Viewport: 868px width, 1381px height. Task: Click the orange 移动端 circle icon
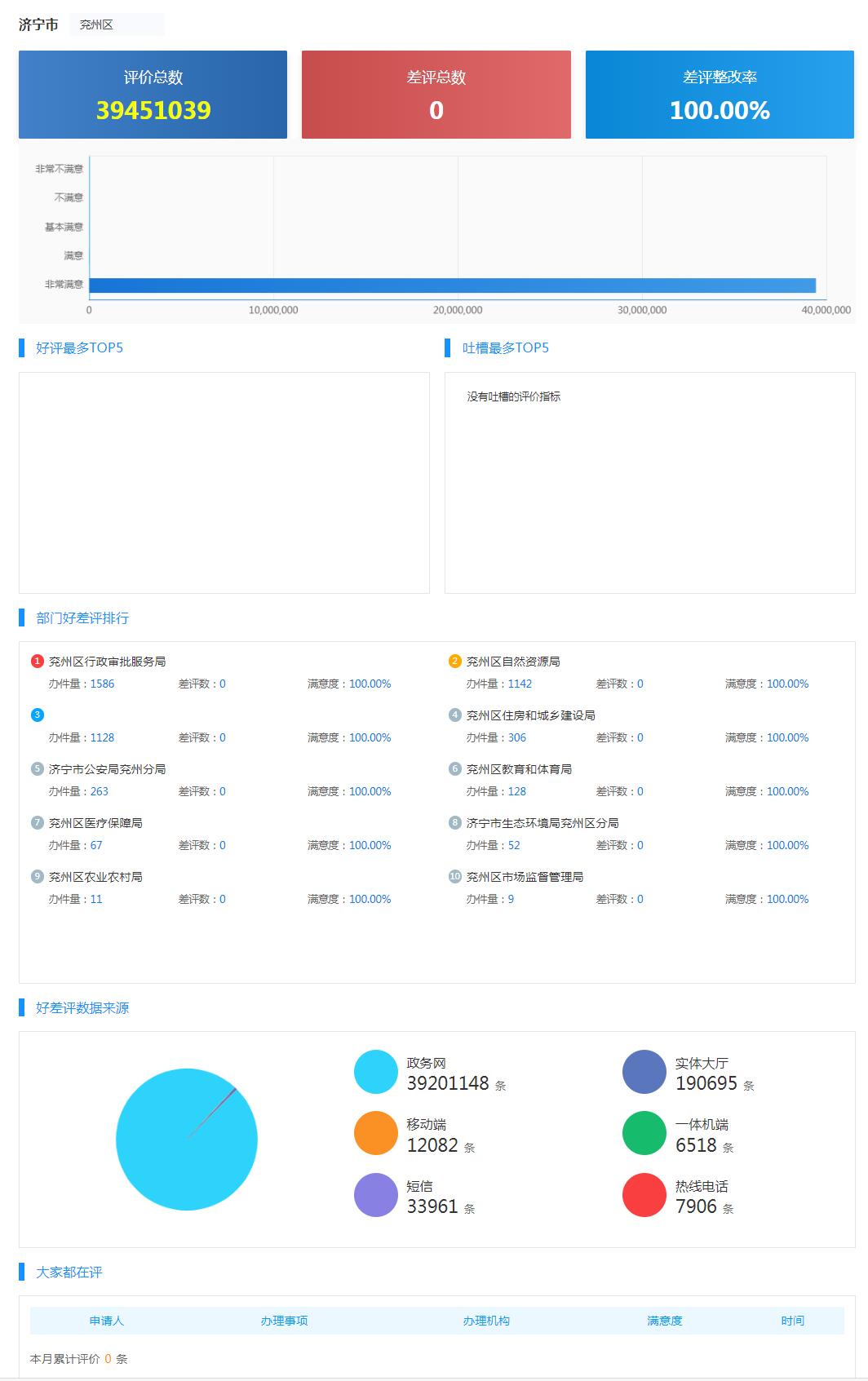(x=375, y=1133)
